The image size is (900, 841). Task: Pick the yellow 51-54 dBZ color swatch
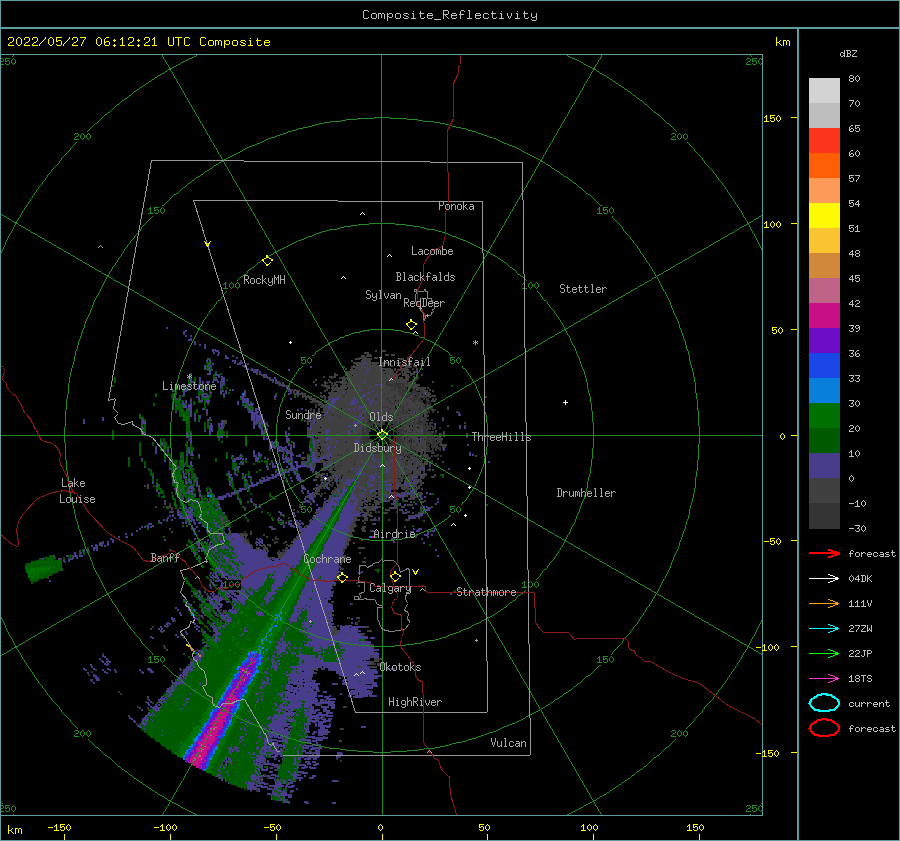coord(824,215)
